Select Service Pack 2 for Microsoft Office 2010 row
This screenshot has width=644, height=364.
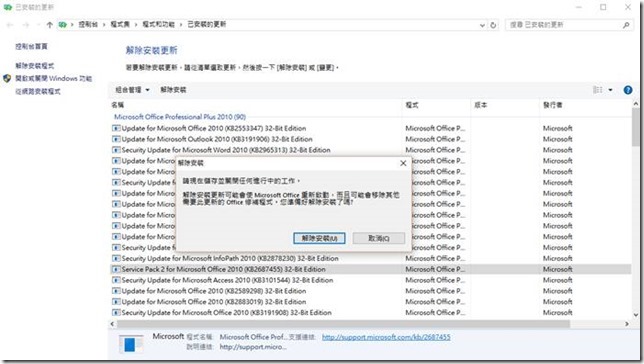tap(371, 270)
